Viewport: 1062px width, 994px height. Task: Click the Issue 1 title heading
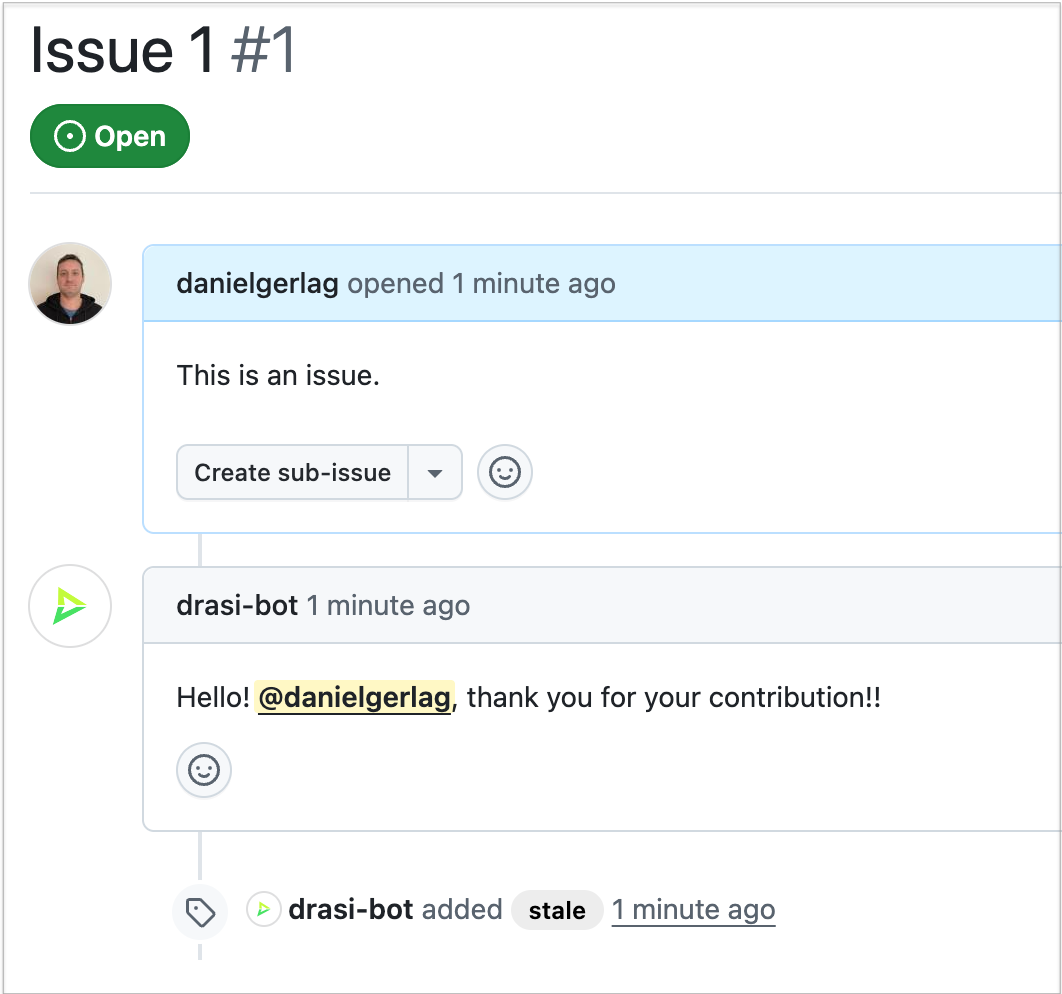[123, 50]
